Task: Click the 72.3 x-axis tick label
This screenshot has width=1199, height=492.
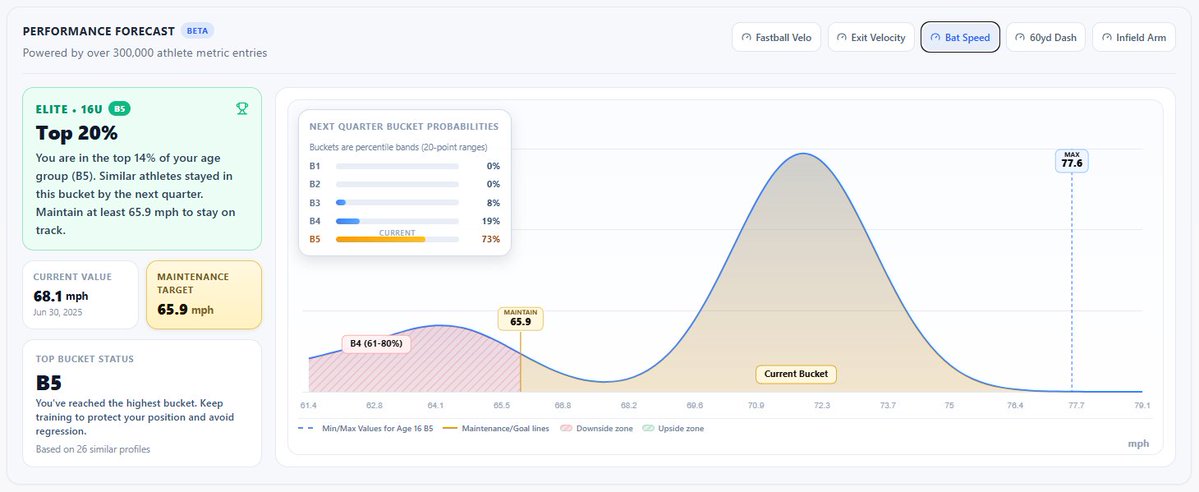Action: pos(822,405)
